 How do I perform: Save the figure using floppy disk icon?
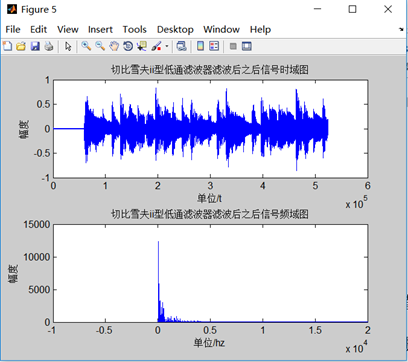35,46
